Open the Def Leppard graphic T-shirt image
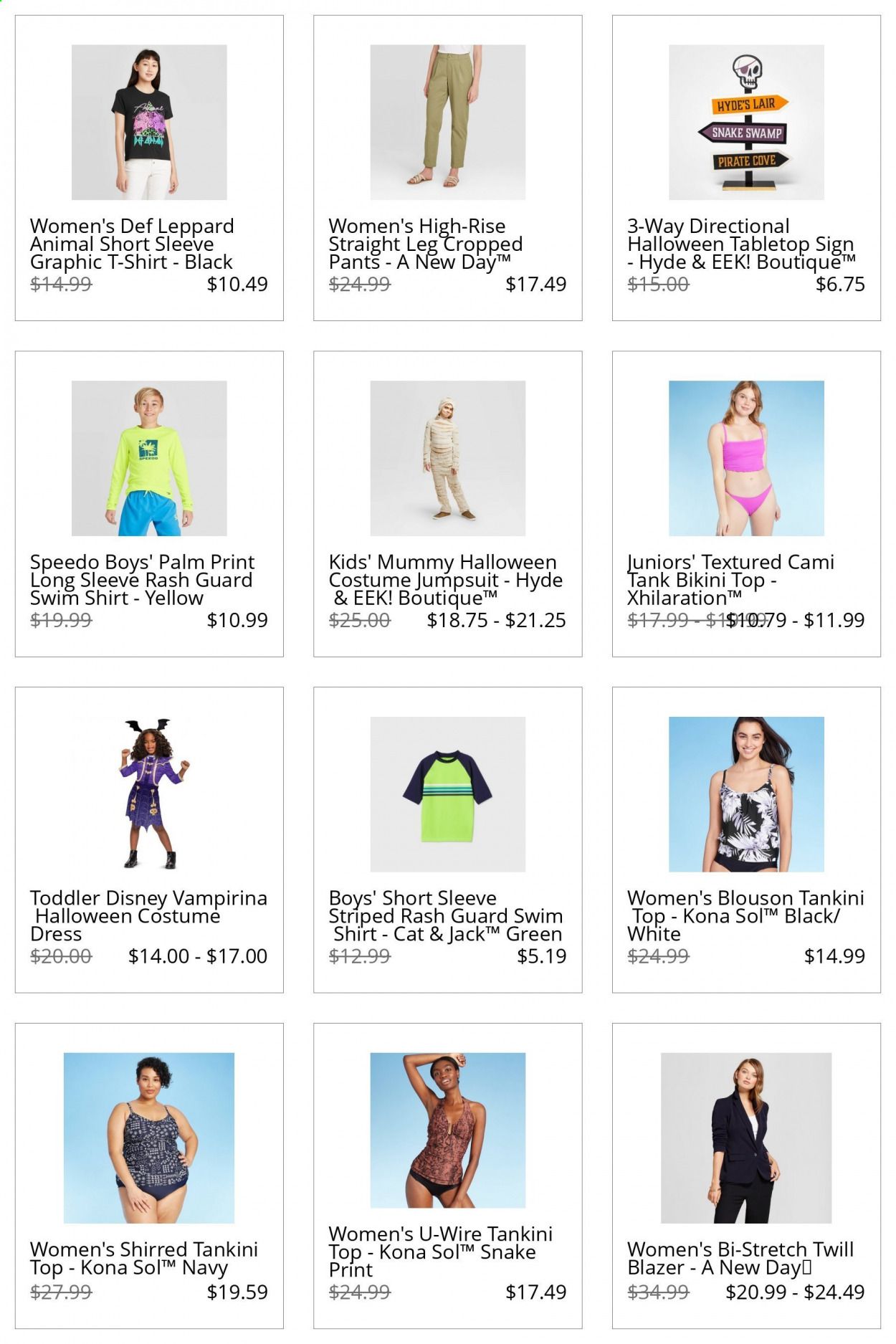896x1344 pixels. (149, 122)
